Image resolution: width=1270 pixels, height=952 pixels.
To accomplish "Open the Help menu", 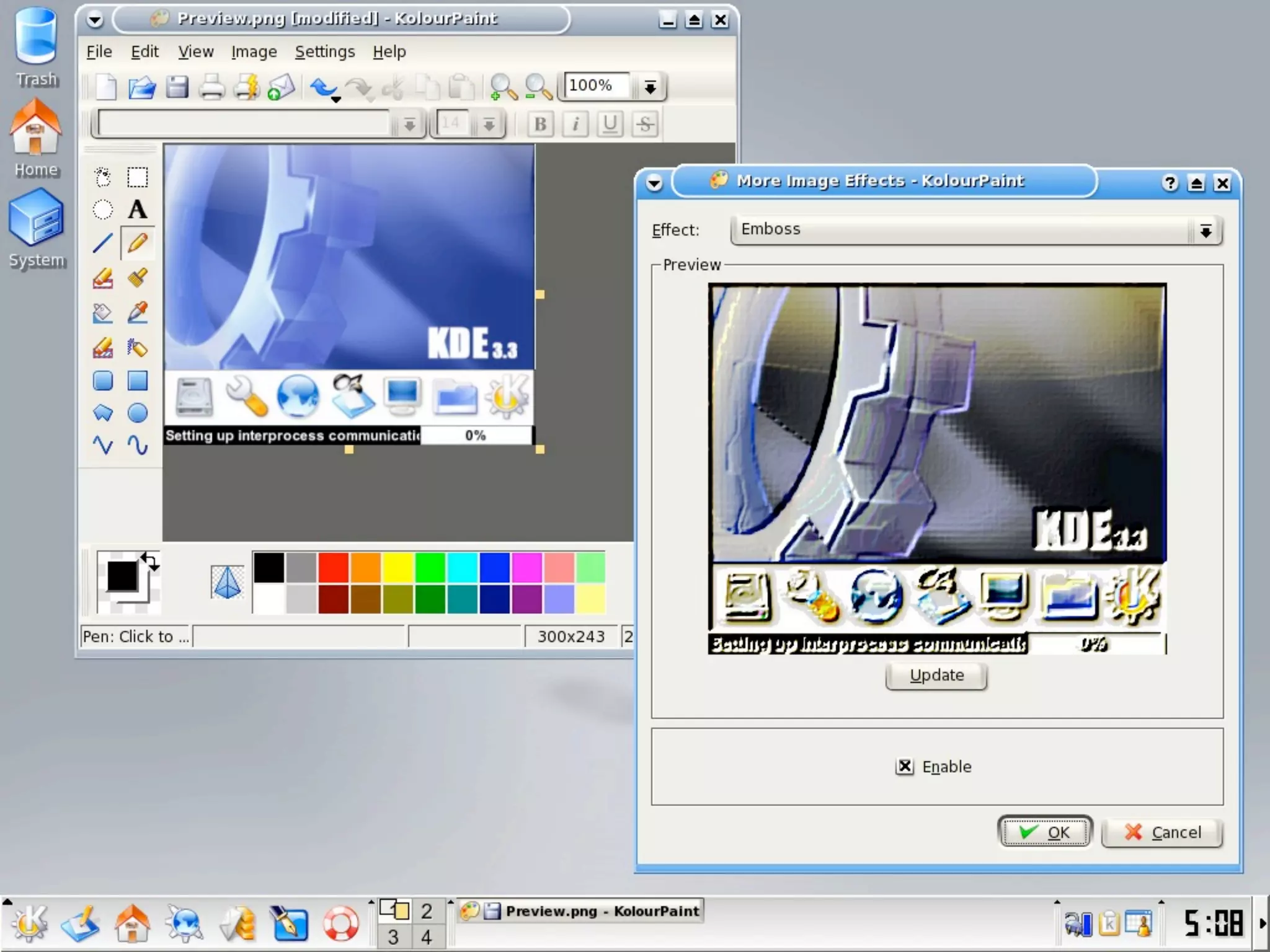I will pos(389,51).
